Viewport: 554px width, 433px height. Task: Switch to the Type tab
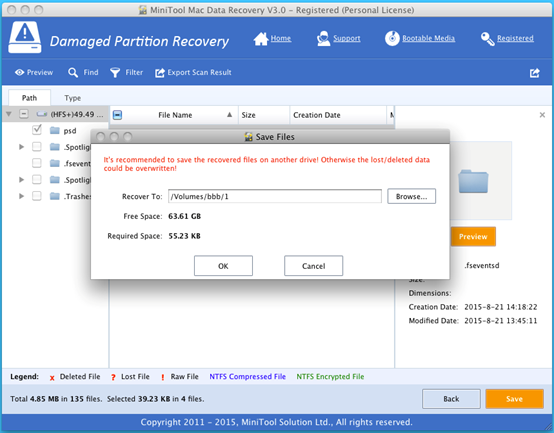point(72,98)
